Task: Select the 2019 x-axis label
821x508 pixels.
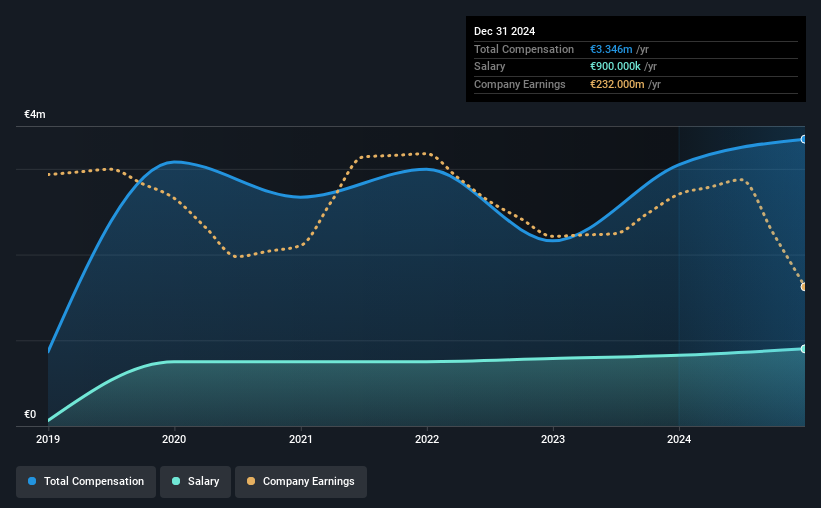Action: (48, 439)
